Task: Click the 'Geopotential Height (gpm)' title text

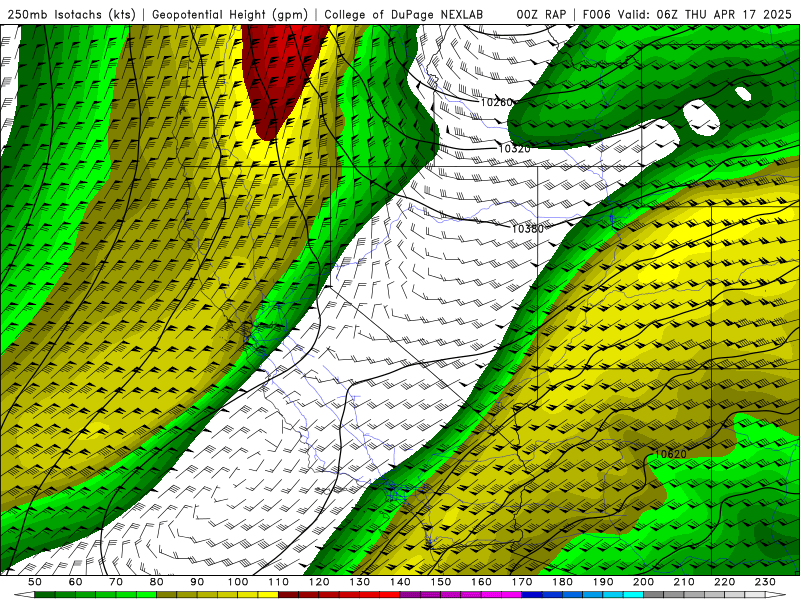Action: (230, 15)
